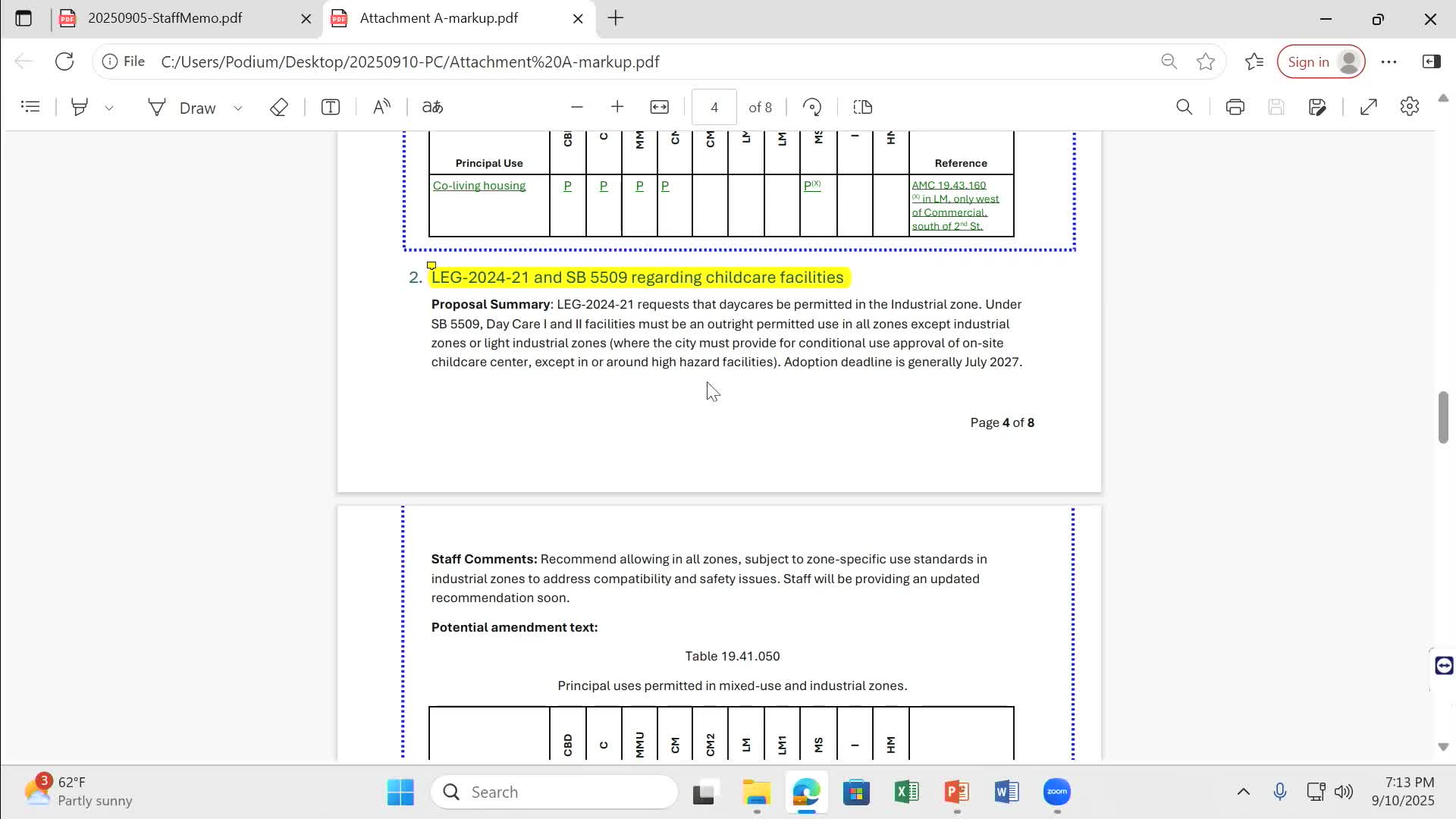Click the Zoom in plus button
This screenshot has height=819, width=1456.
[617, 107]
